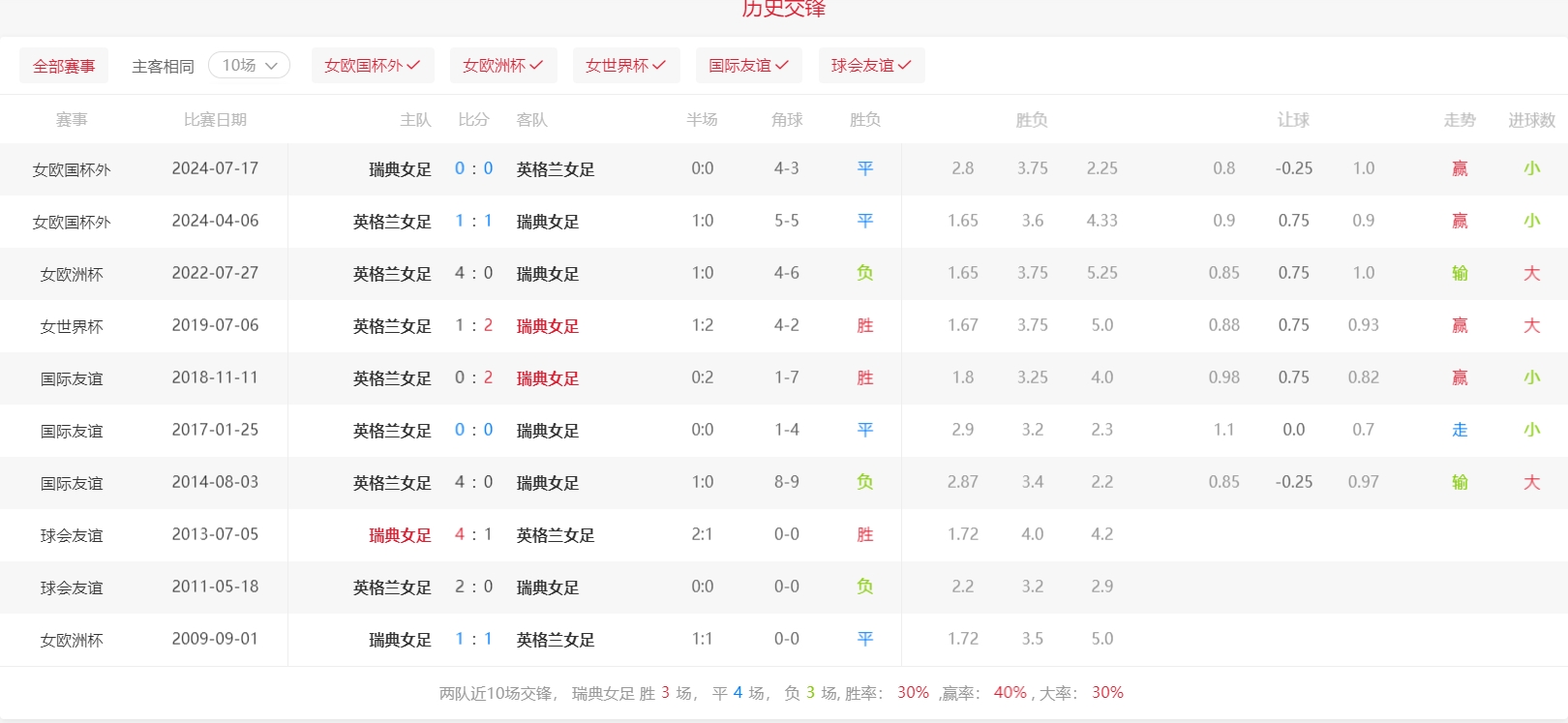The image size is (1568, 723).
Task: Open red 瑞典女足 home team in 2013-07-05 row
Action: [x=400, y=535]
